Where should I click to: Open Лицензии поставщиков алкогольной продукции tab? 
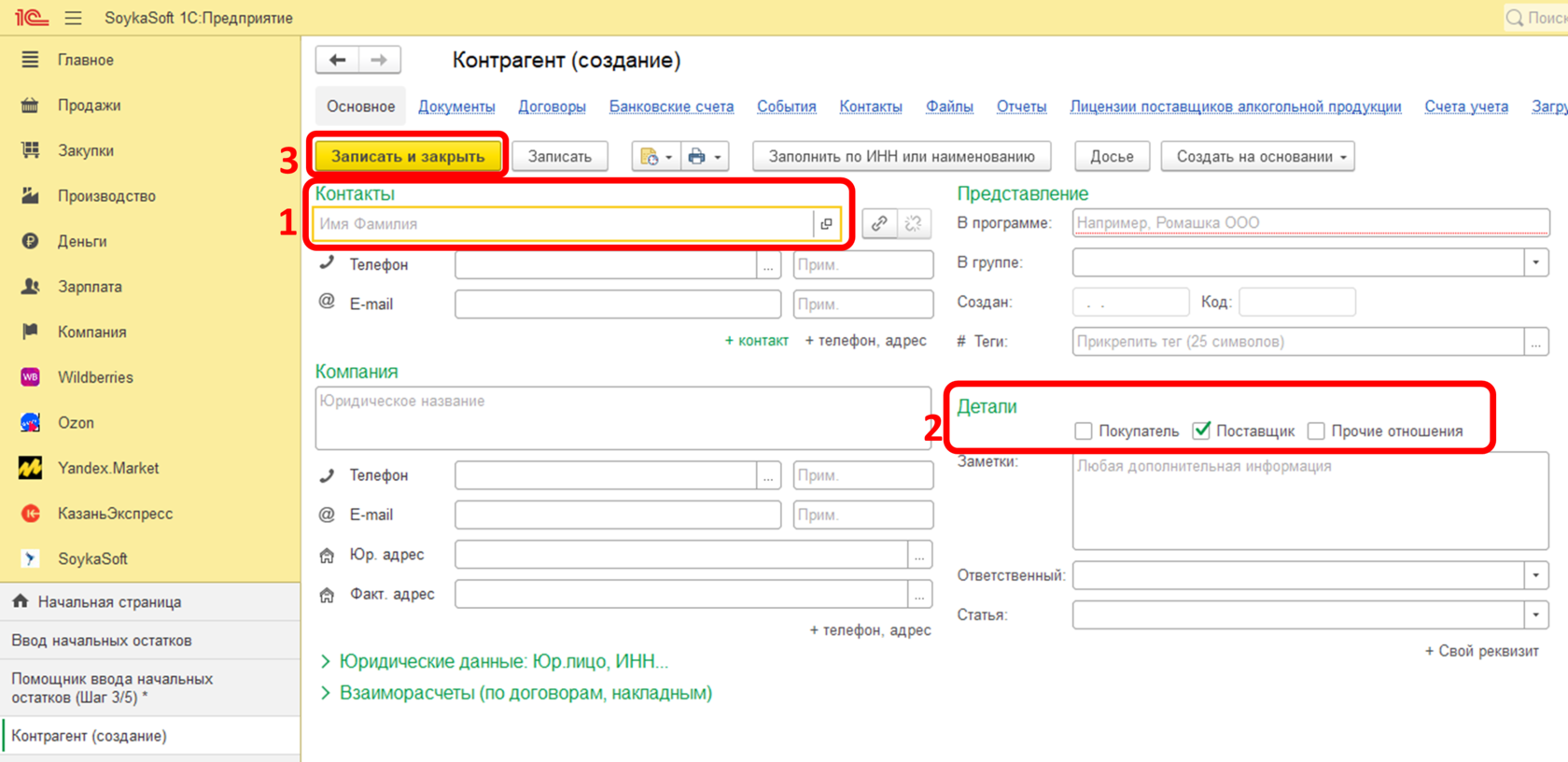tap(1236, 106)
